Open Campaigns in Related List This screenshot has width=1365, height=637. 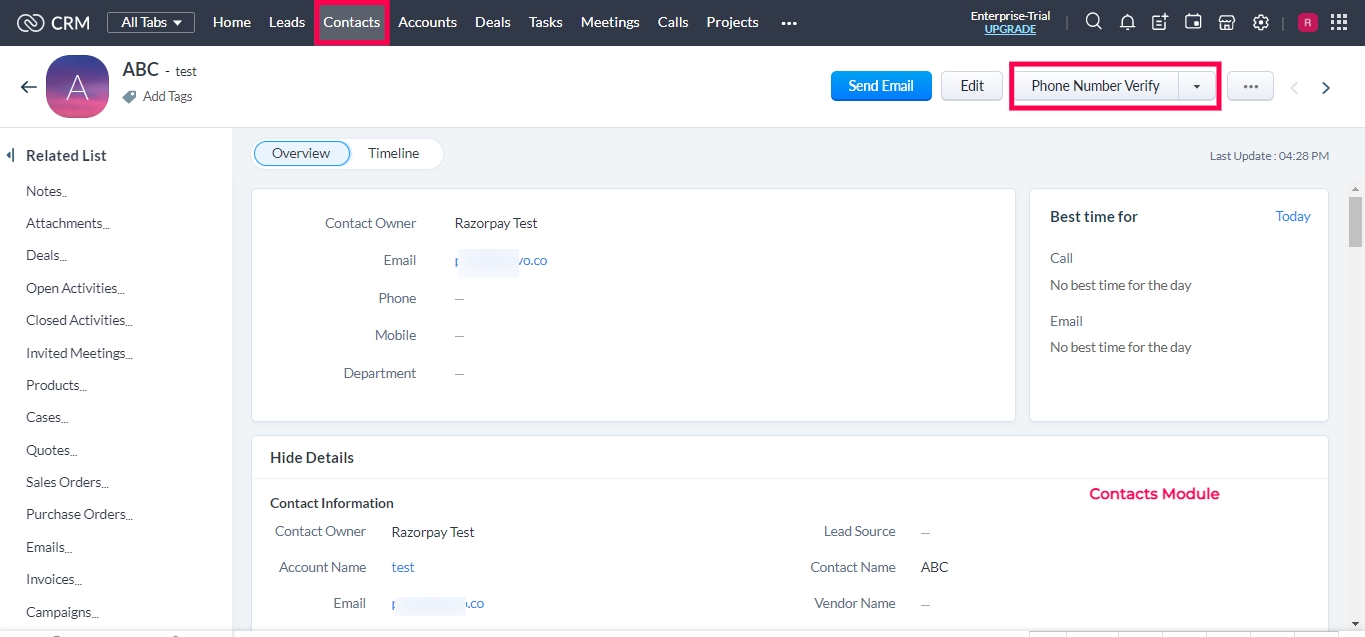(62, 612)
